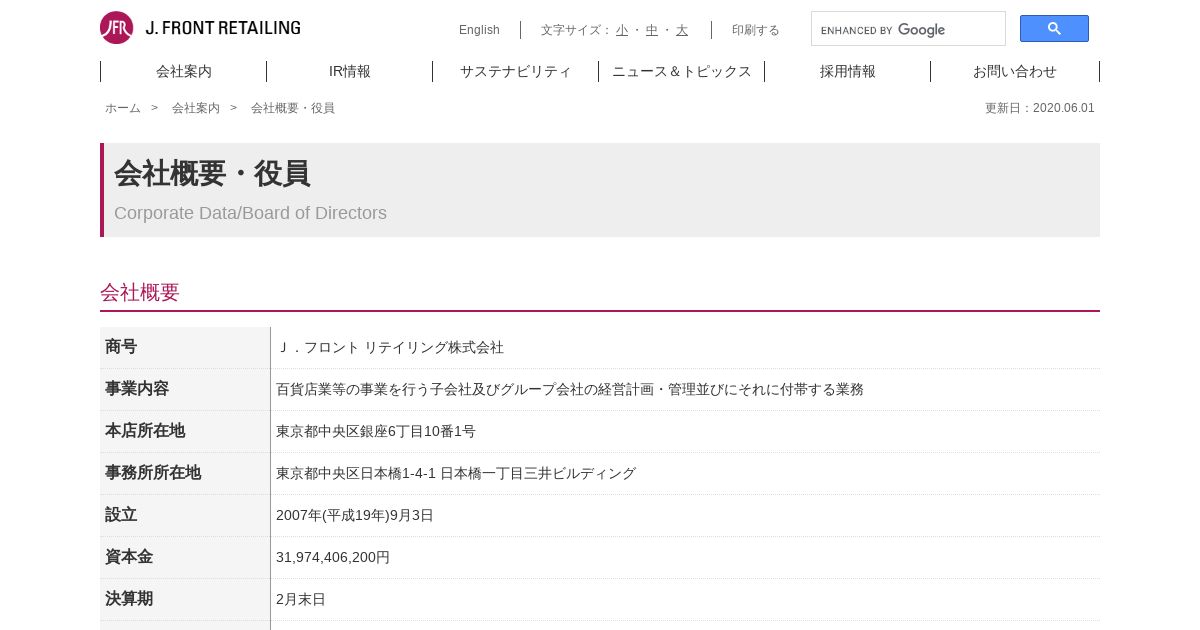1200x630 pixels.
Task: Go to 会社案内 in breadcrumb
Action: (x=196, y=108)
